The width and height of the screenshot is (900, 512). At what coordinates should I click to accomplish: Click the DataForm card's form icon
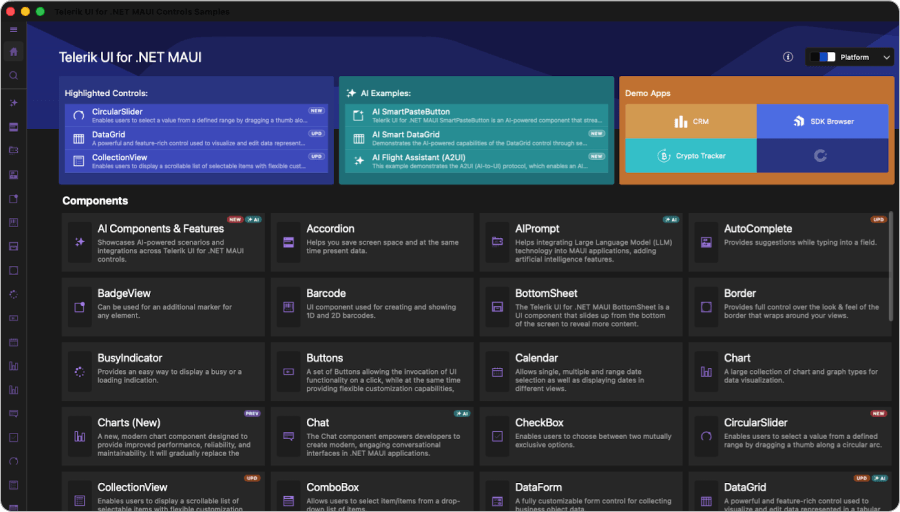point(497,501)
